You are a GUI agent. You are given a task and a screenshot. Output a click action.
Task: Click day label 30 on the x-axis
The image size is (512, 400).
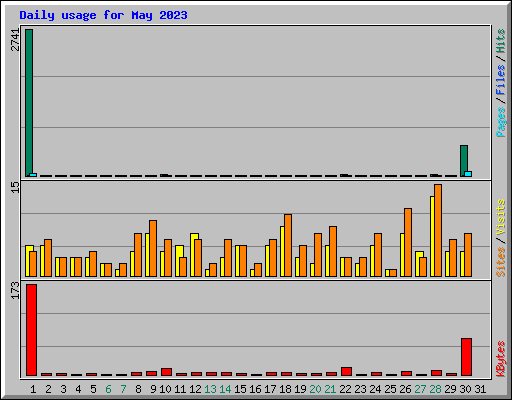(465, 389)
